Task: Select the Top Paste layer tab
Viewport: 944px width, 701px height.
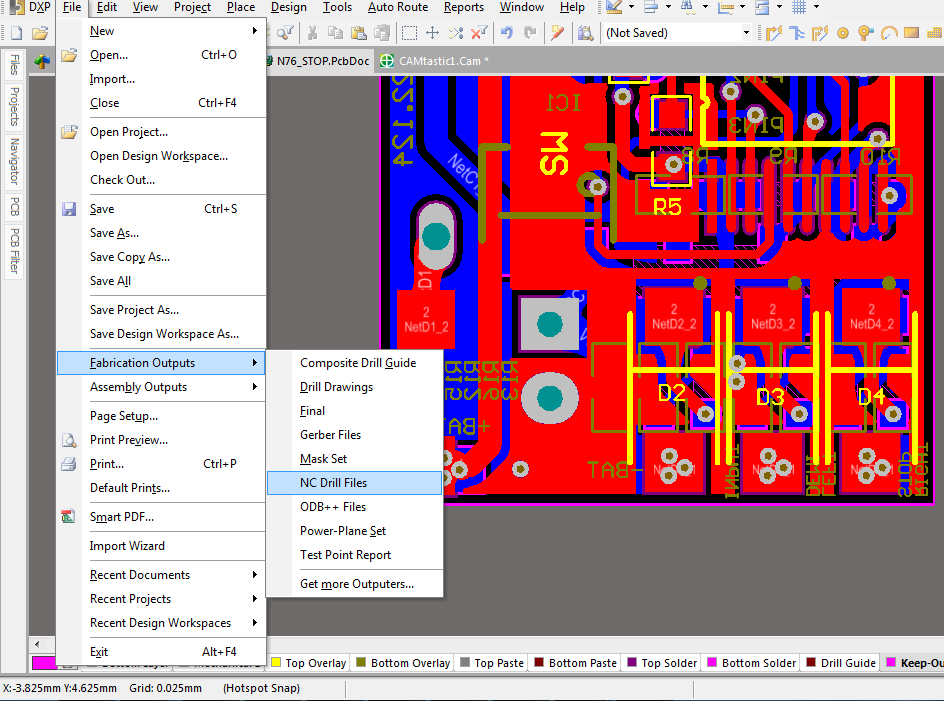Action: coord(492,663)
